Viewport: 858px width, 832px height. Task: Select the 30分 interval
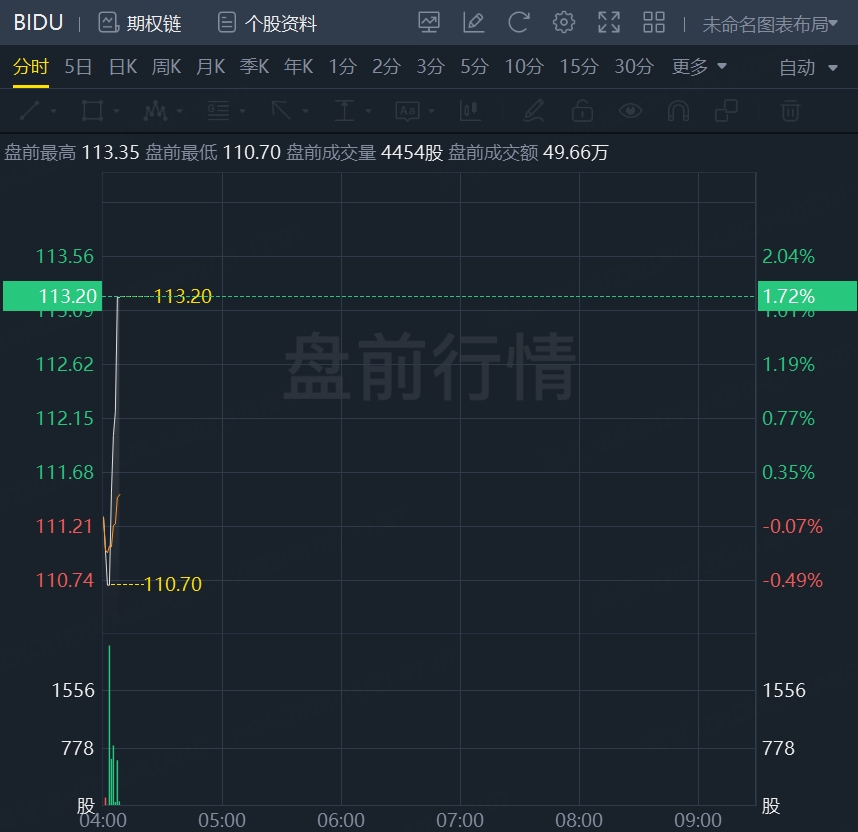(x=634, y=67)
